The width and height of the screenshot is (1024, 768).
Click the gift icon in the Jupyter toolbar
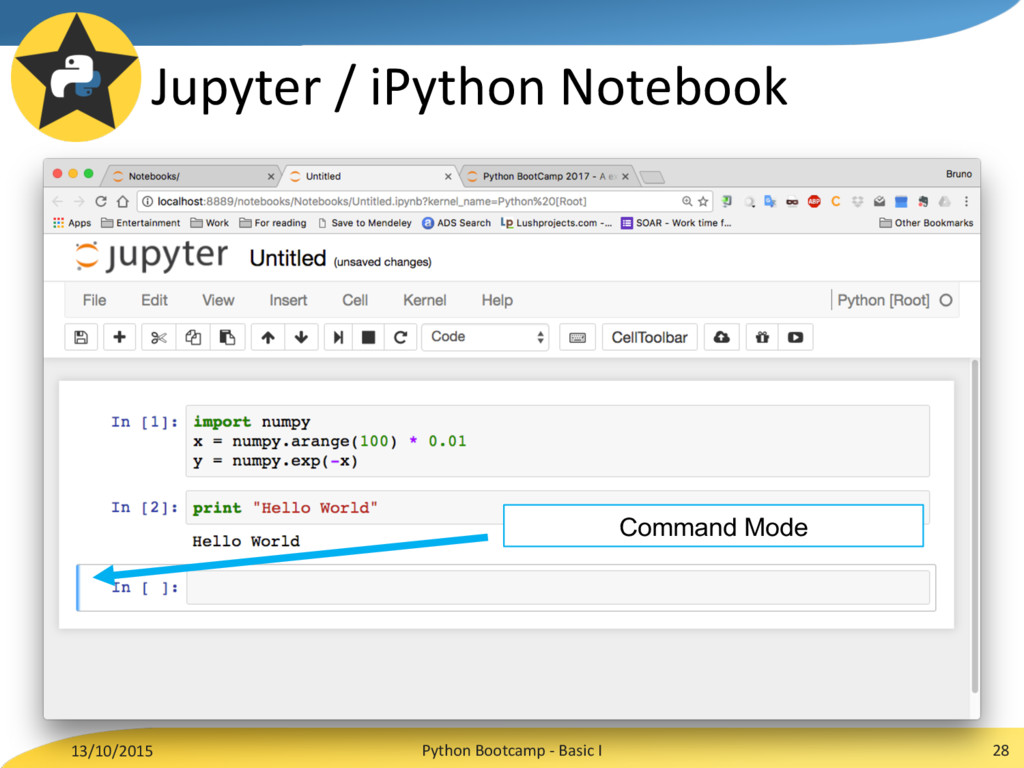pos(762,338)
